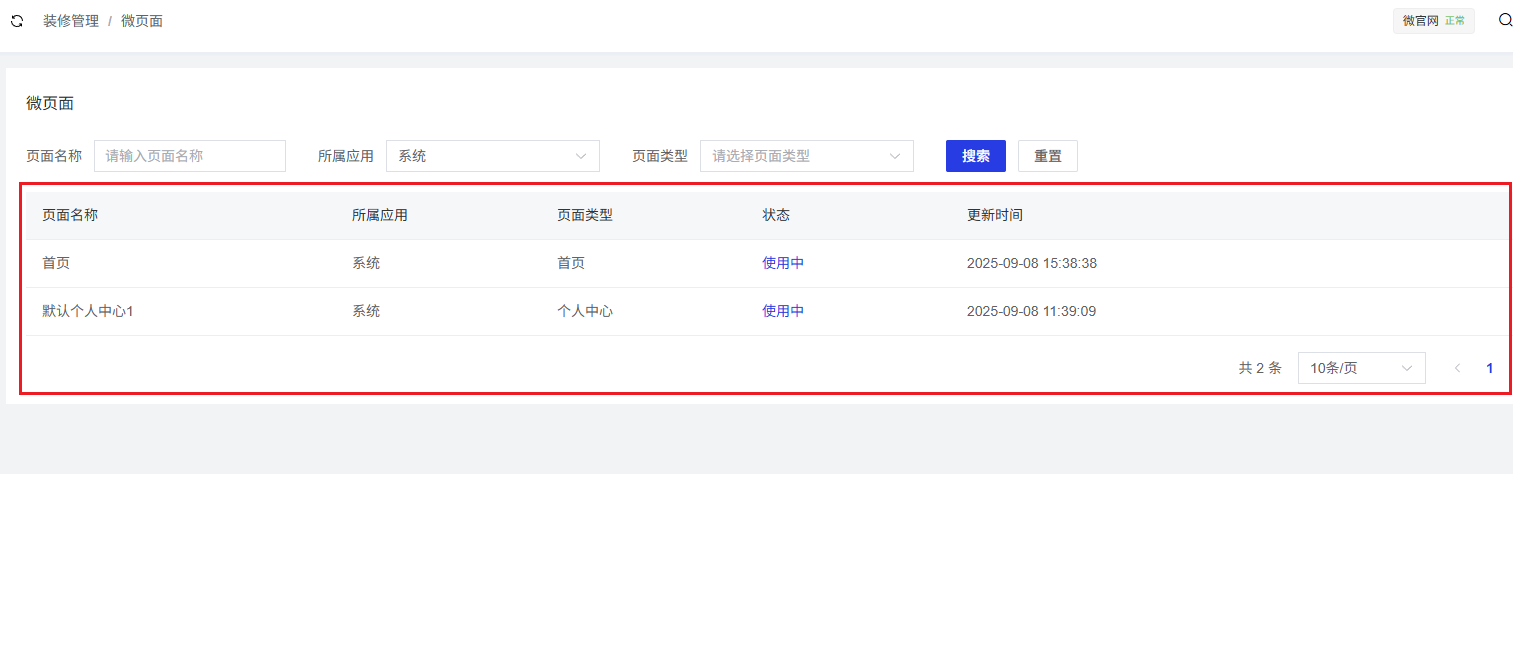Click the 更新时间 column header
The height and width of the screenshot is (648, 1513).
point(994,215)
